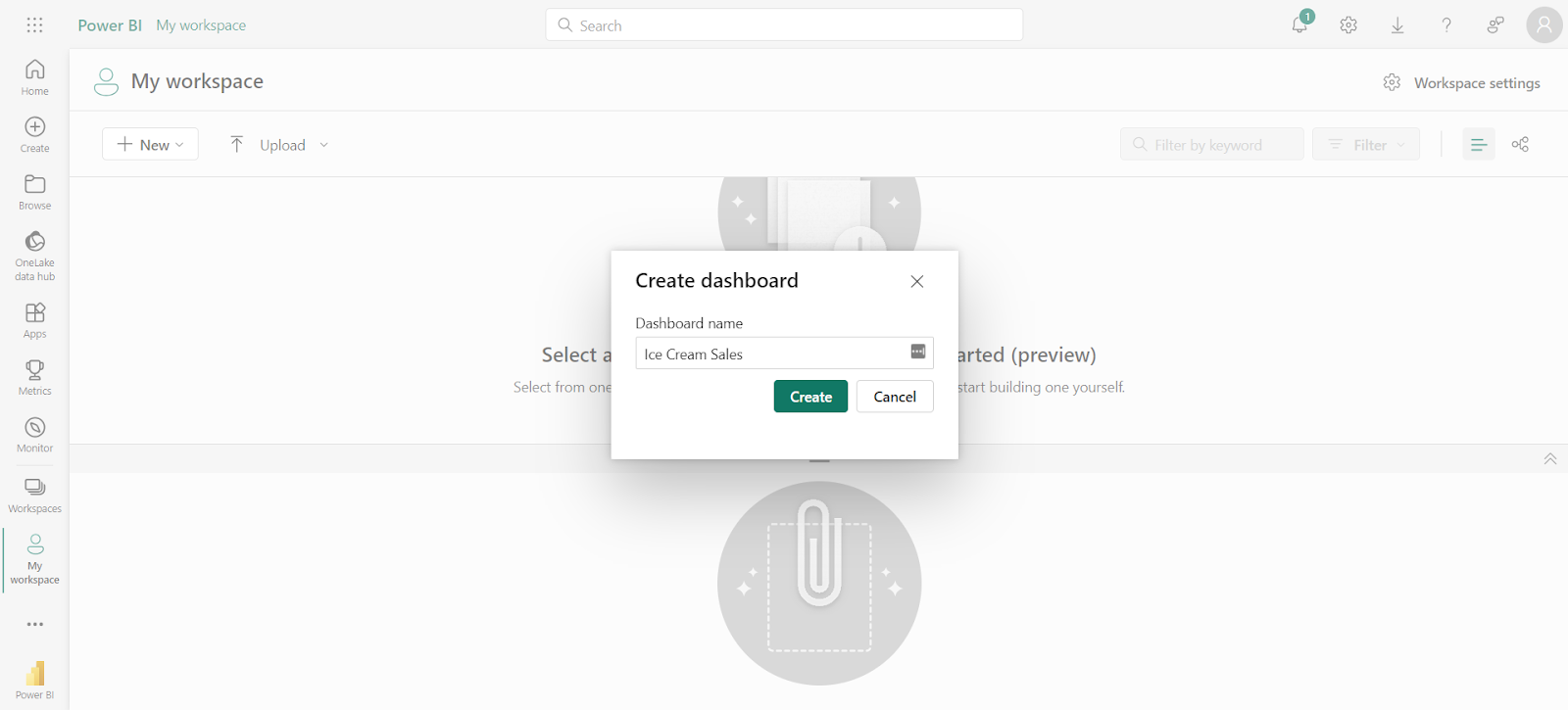Open Apps in the sidebar
Viewport: 1568px width, 710px height.
click(x=34, y=320)
